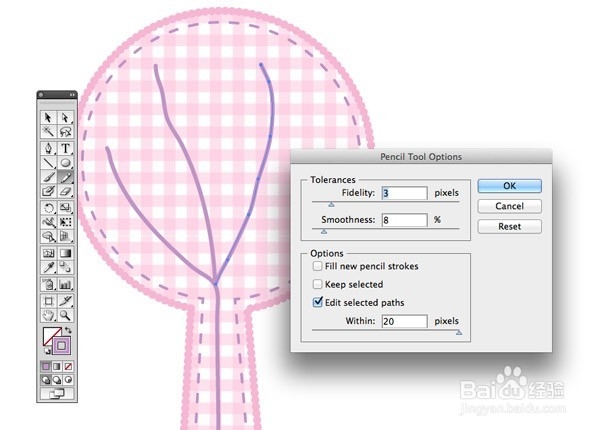Click the Smoothness percentage field

pyautogui.click(x=404, y=220)
